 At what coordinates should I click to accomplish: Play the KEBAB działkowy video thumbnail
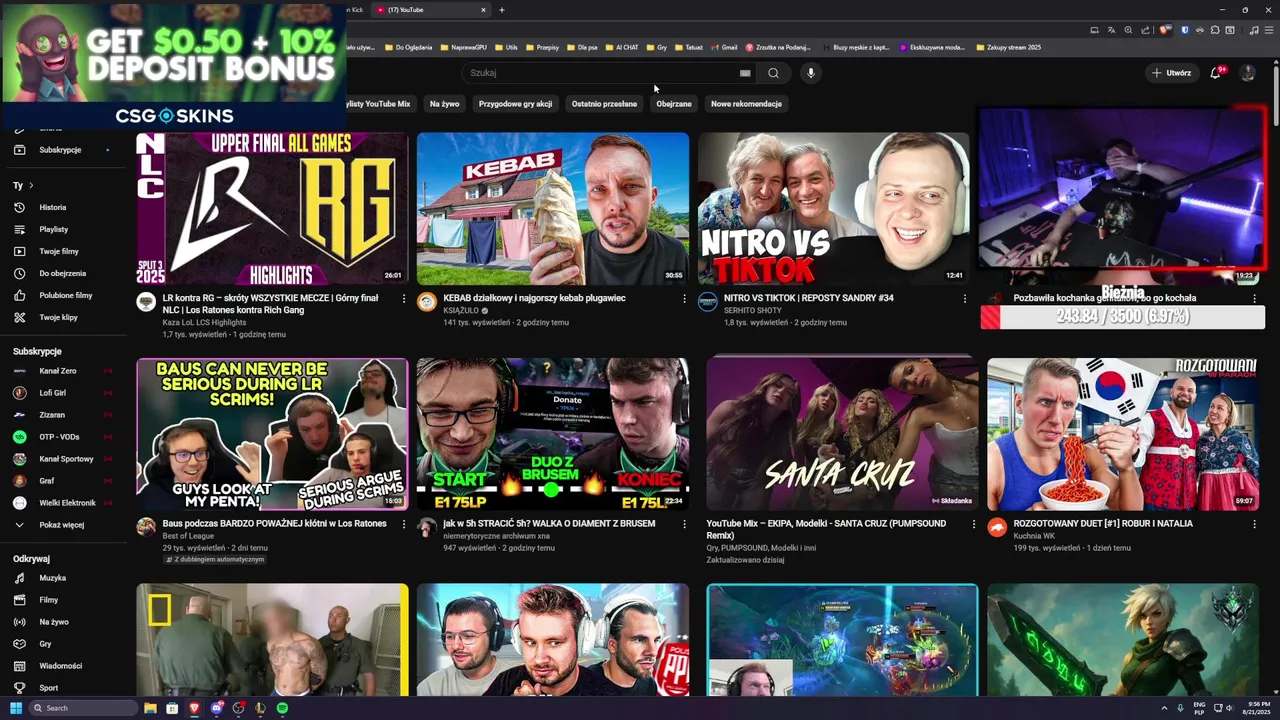point(553,209)
